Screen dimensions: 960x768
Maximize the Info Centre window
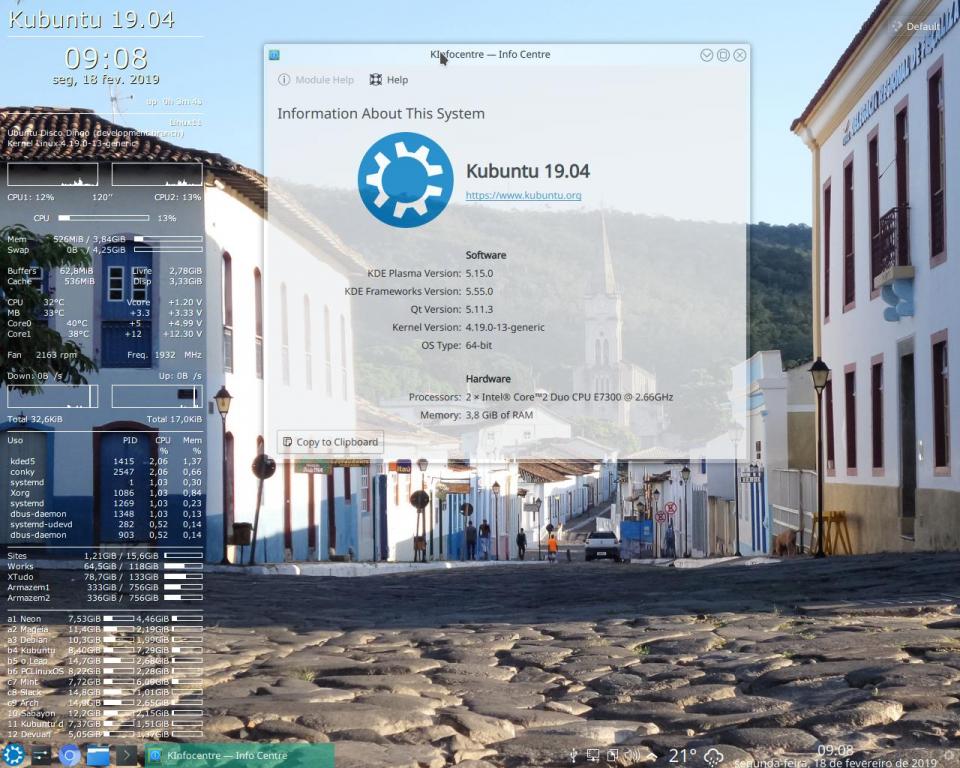point(723,55)
